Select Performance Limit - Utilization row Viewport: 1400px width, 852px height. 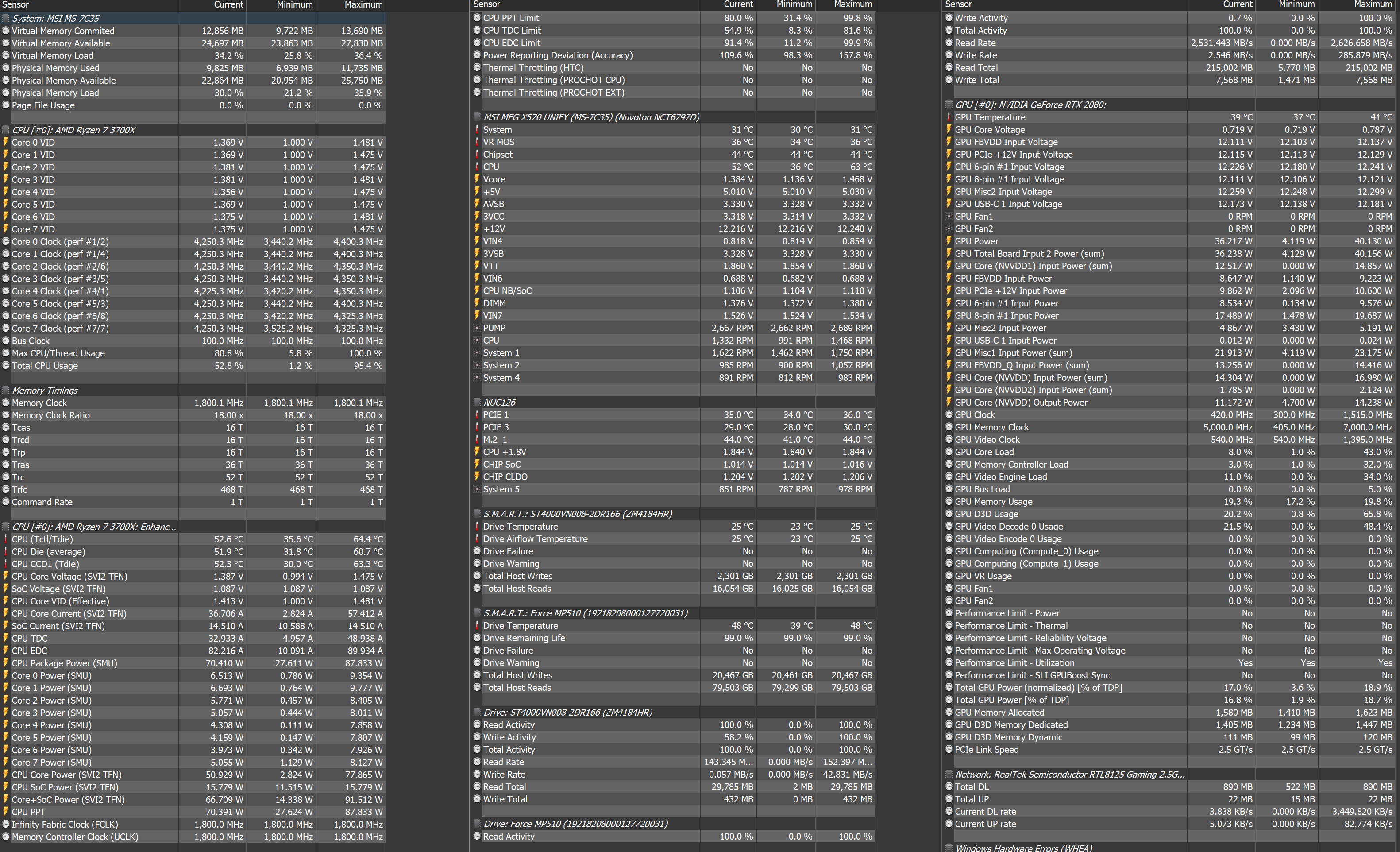(x=1014, y=663)
